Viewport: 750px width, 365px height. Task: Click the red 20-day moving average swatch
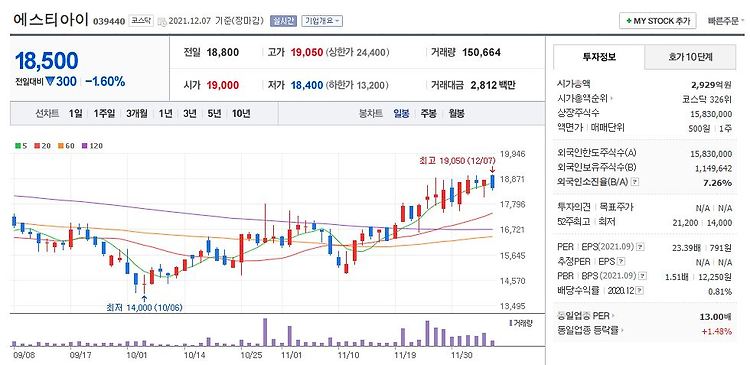click(36, 146)
